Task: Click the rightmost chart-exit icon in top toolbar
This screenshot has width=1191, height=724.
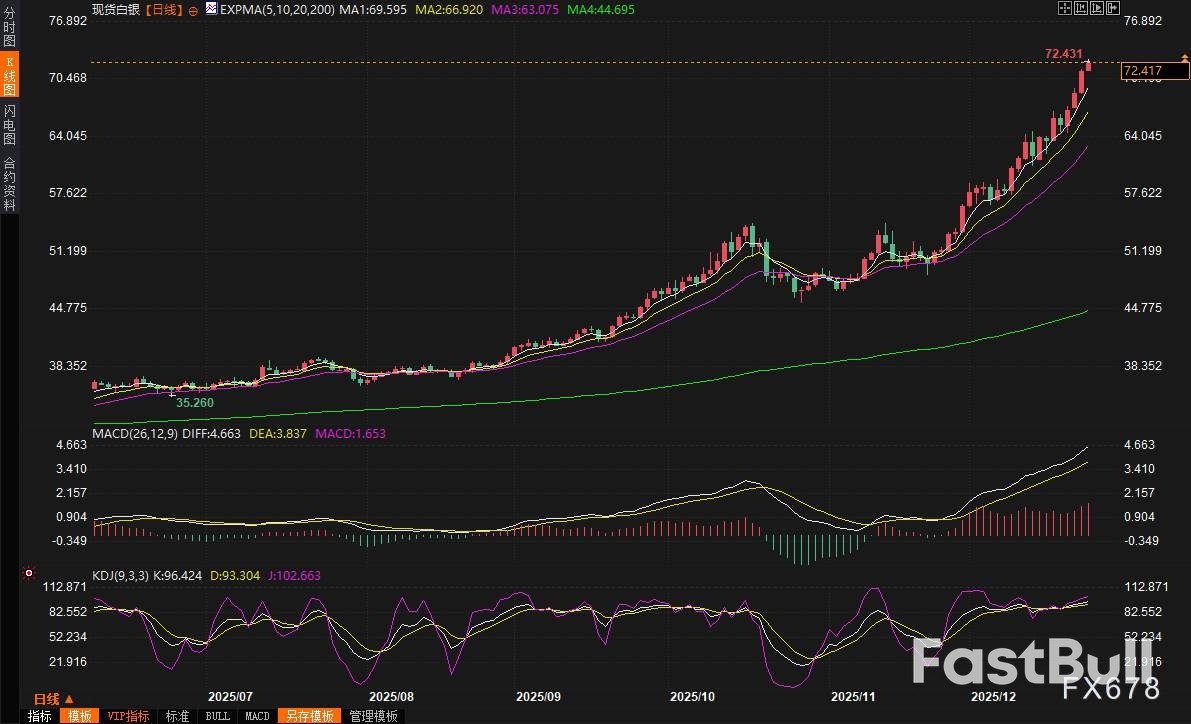Action: pyautogui.click(x=1112, y=8)
